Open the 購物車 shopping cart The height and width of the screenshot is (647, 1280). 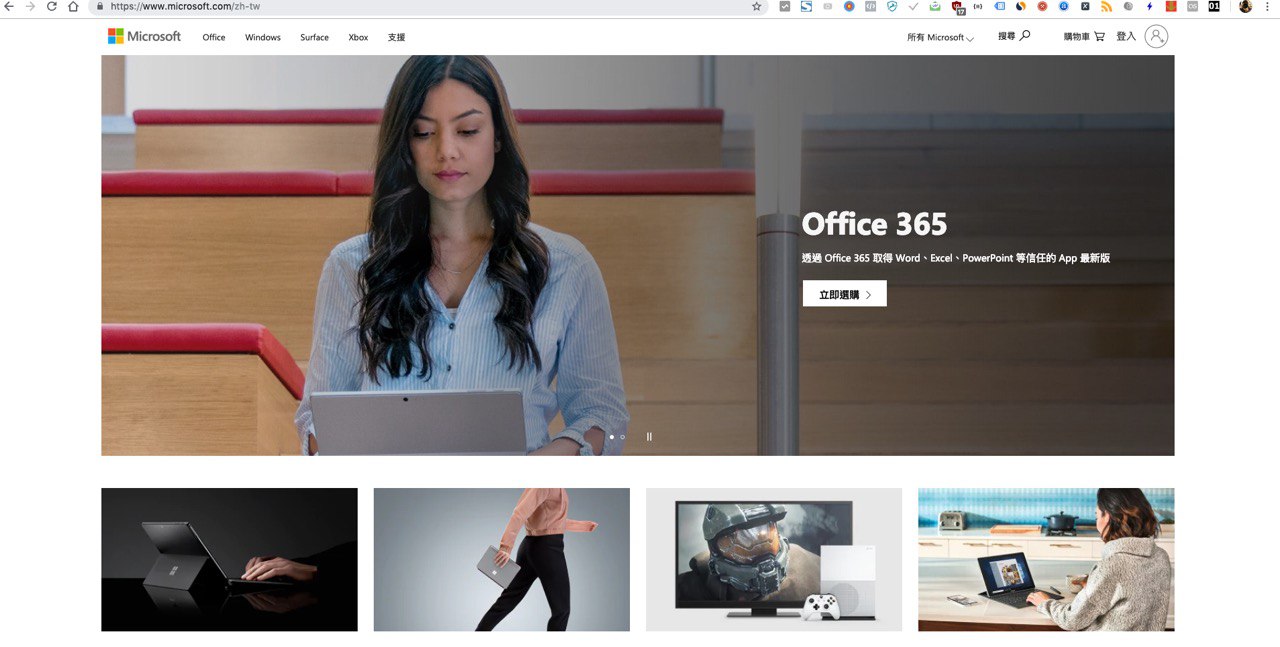click(x=1084, y=36)
